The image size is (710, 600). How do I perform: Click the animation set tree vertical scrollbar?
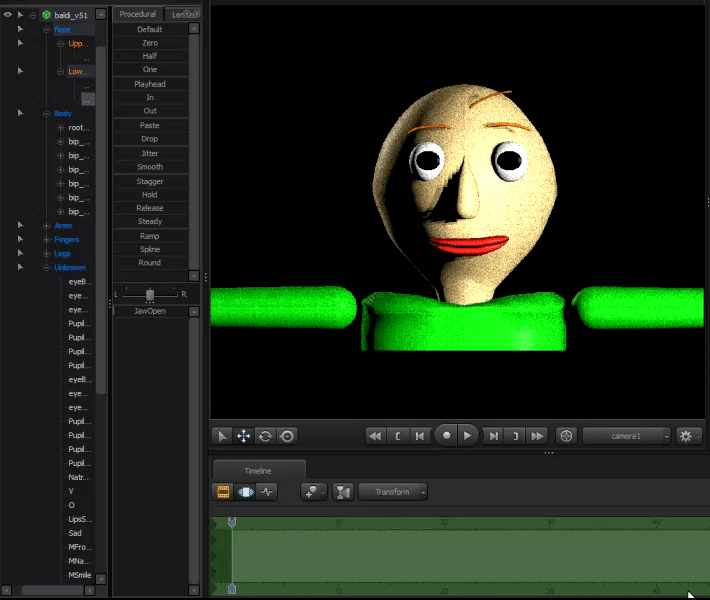click(101, 220)
